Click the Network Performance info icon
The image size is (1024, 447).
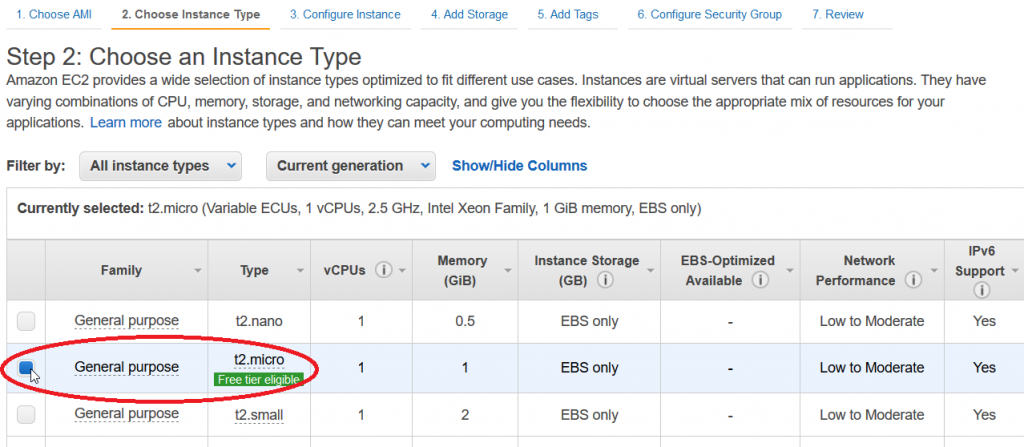913,280
